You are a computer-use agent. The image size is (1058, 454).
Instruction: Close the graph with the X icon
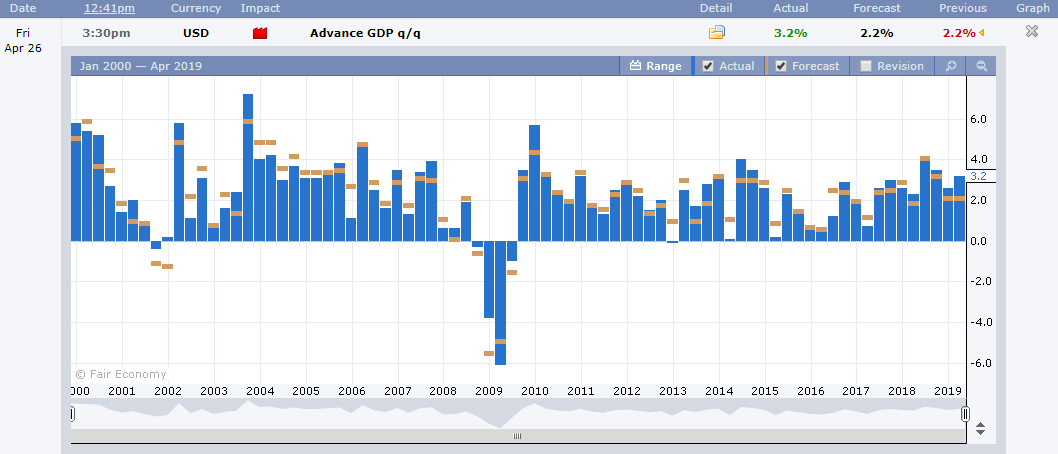point(1032,31)
